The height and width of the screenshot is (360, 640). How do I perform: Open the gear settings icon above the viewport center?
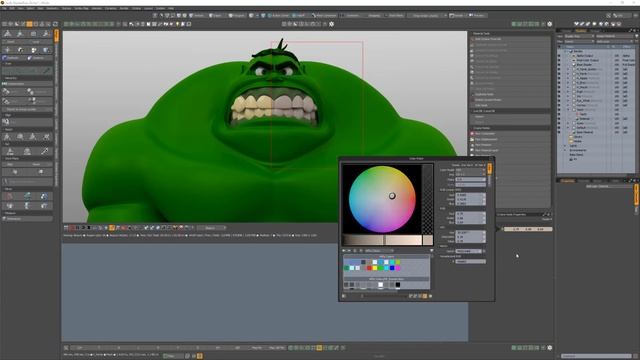[x=331, y=24]
